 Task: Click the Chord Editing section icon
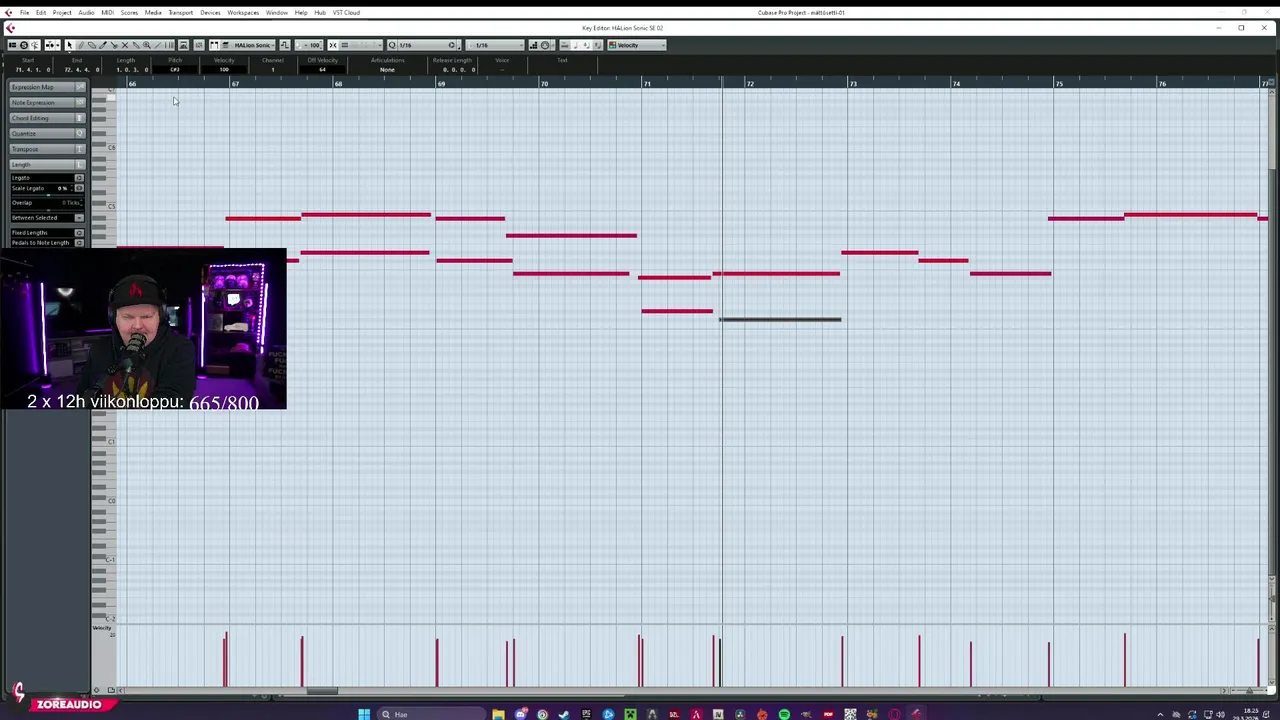click(x=80, y=118)
